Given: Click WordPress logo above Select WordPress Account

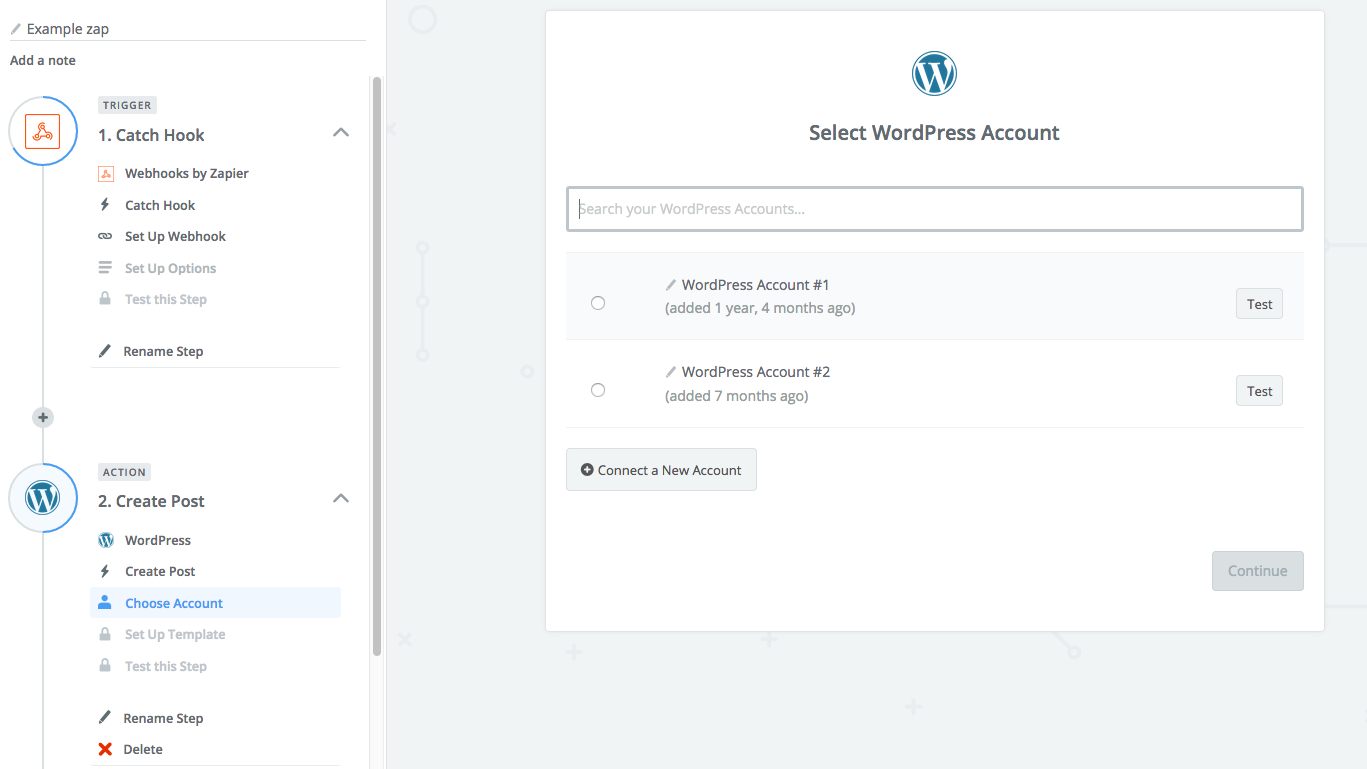Looking at the screenshot, I should point(934,74).
